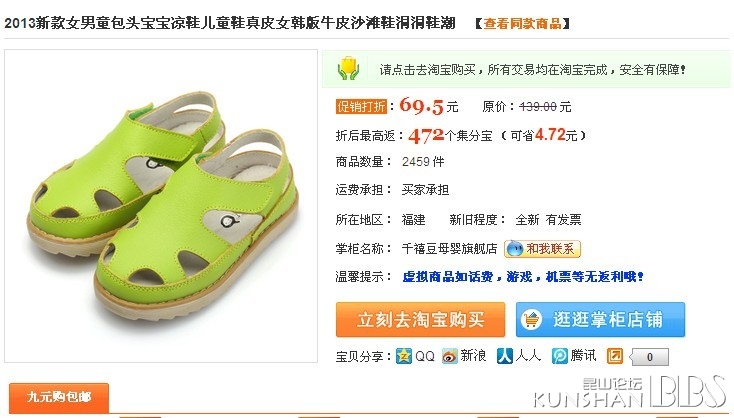The width and height of the screenshot is (734, 418).
Task: Open 逛逛掌柜店铺 store button
Action: [601, 320]
